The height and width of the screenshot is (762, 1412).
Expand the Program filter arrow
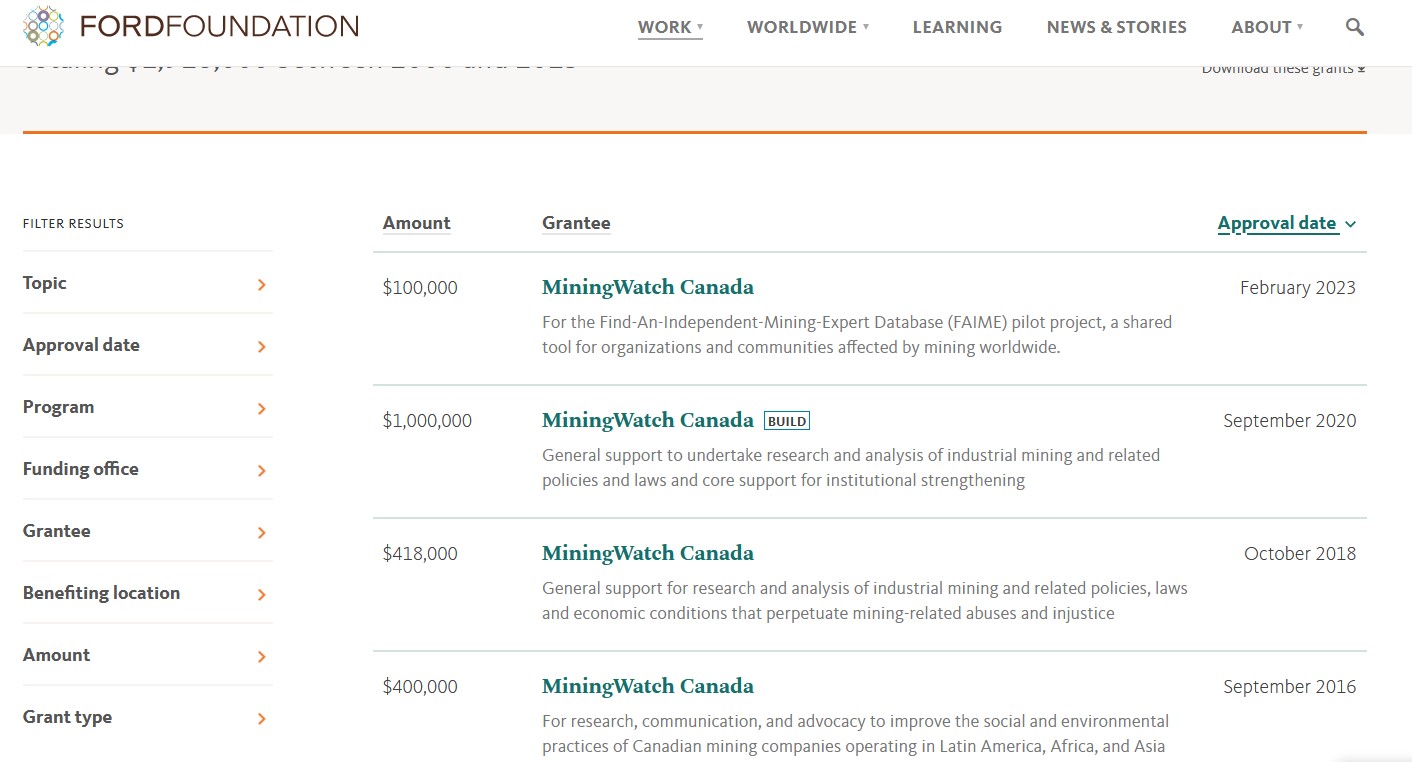(x=262, y=408)
